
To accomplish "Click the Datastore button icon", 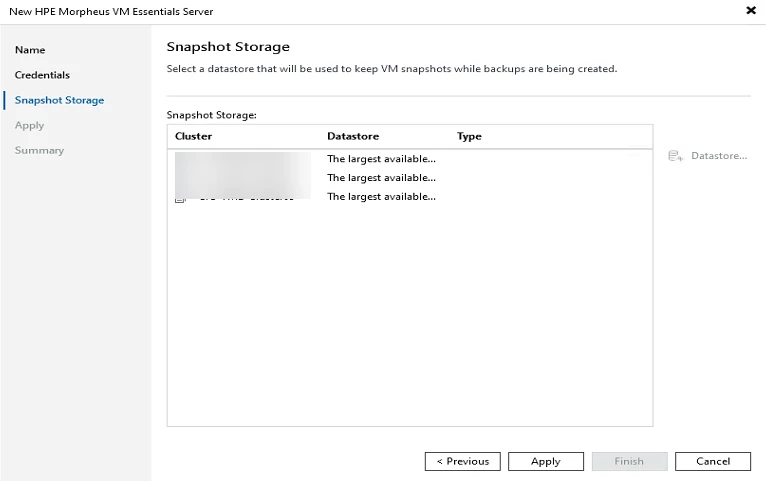I will click(x=675, y=156).
